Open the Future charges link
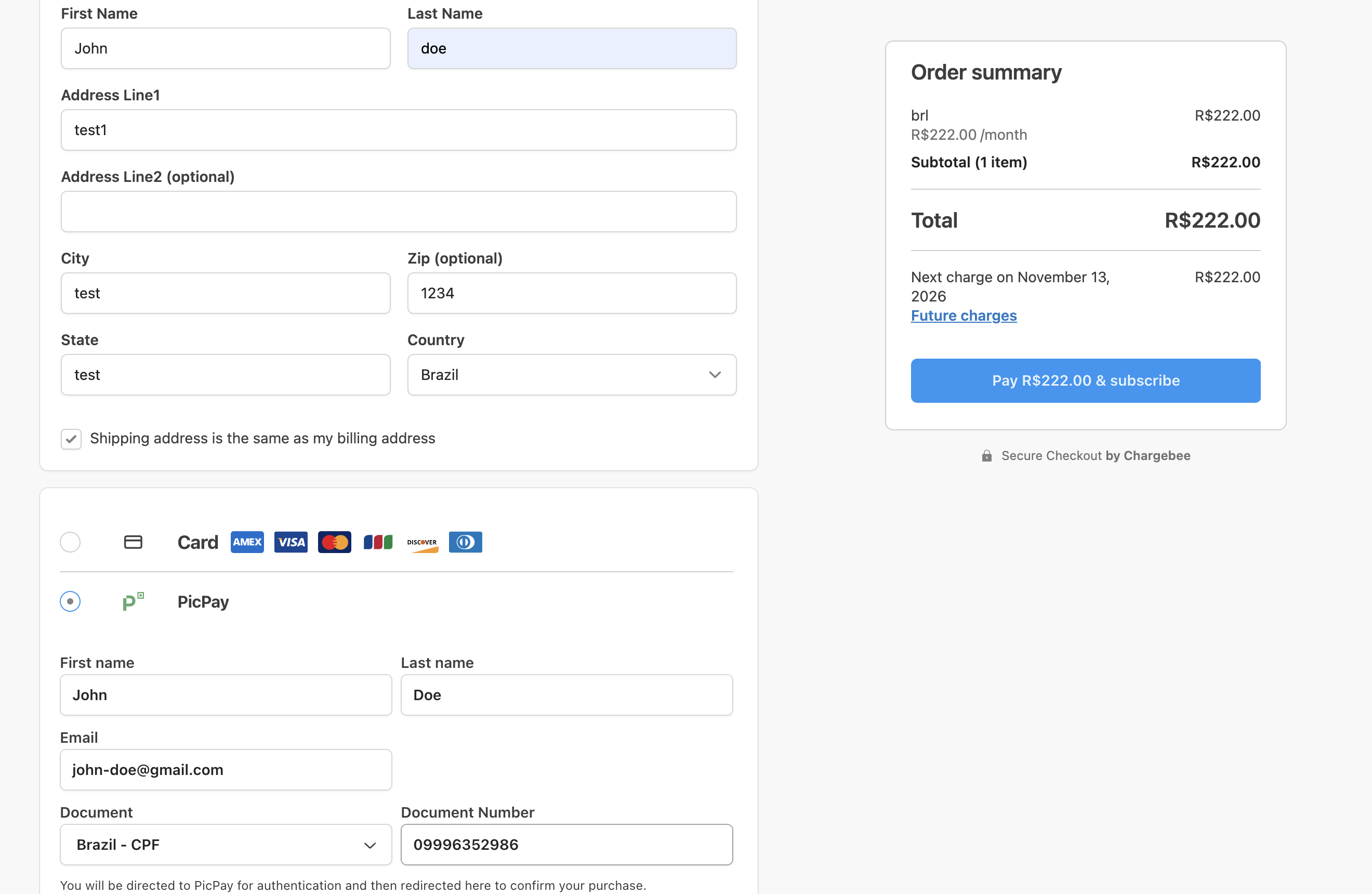The image size is (1372, 894). tap(964, 315)
